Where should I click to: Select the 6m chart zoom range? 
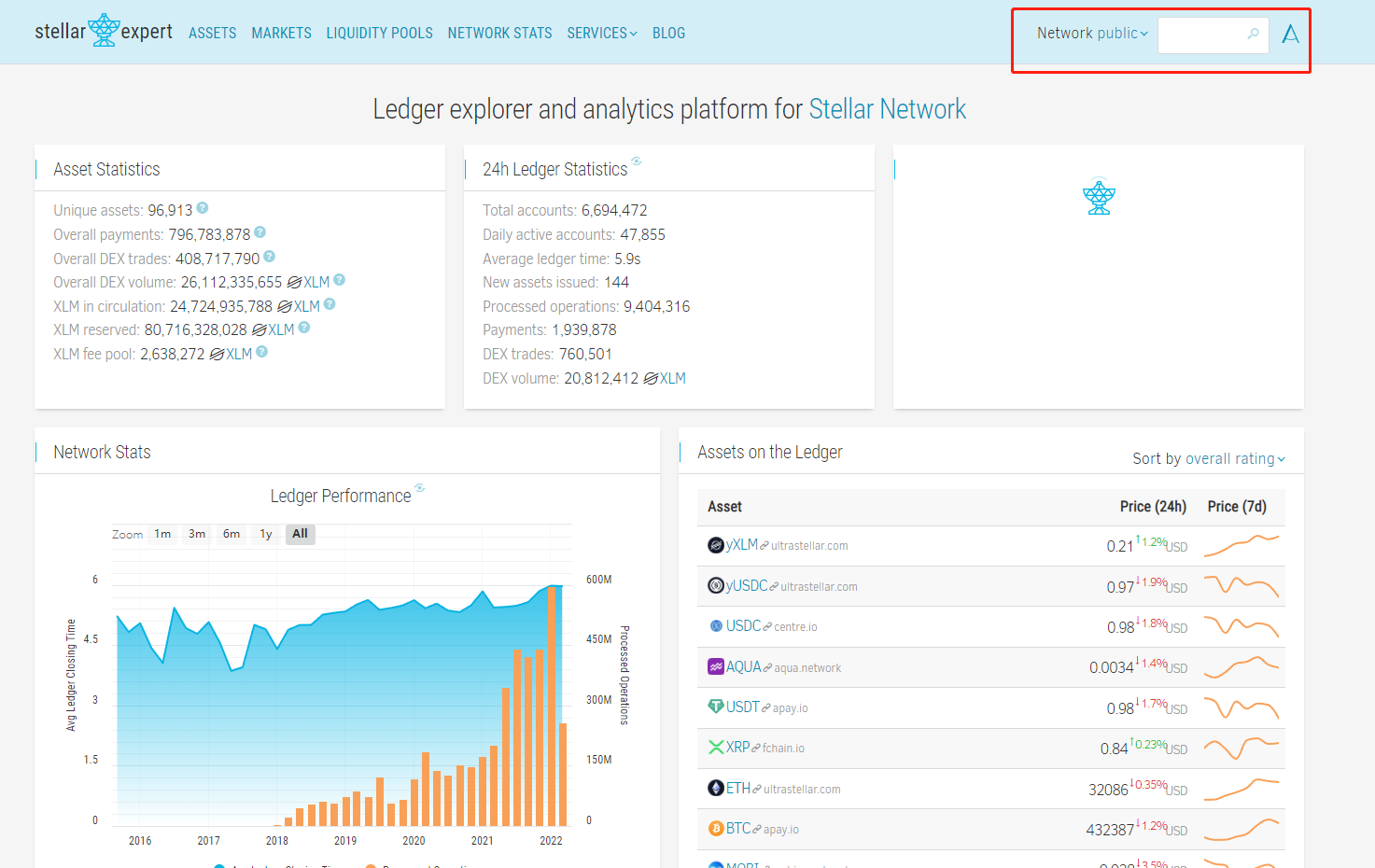[232, 534]
